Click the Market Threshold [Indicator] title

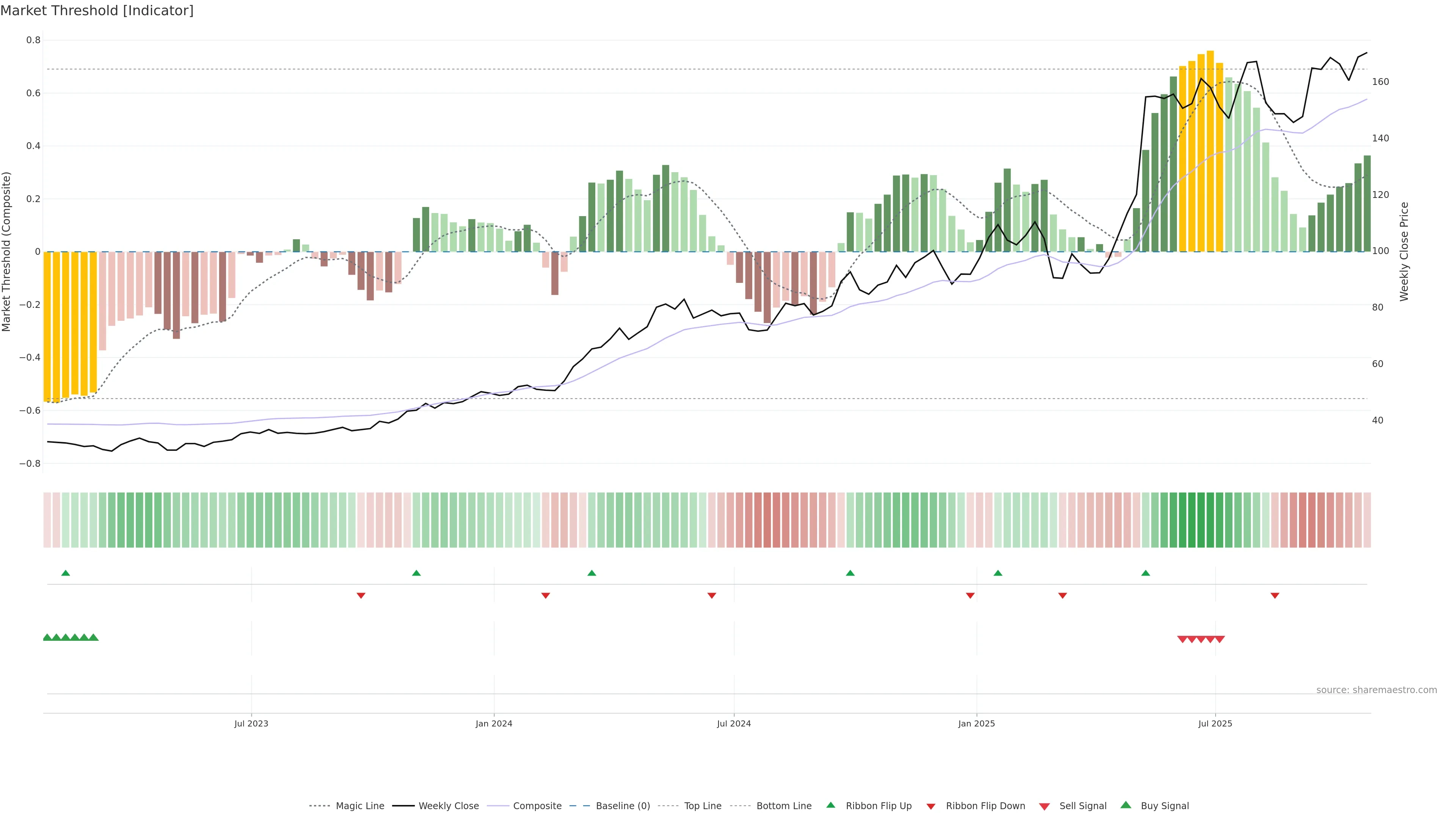[x=97, y=11]
